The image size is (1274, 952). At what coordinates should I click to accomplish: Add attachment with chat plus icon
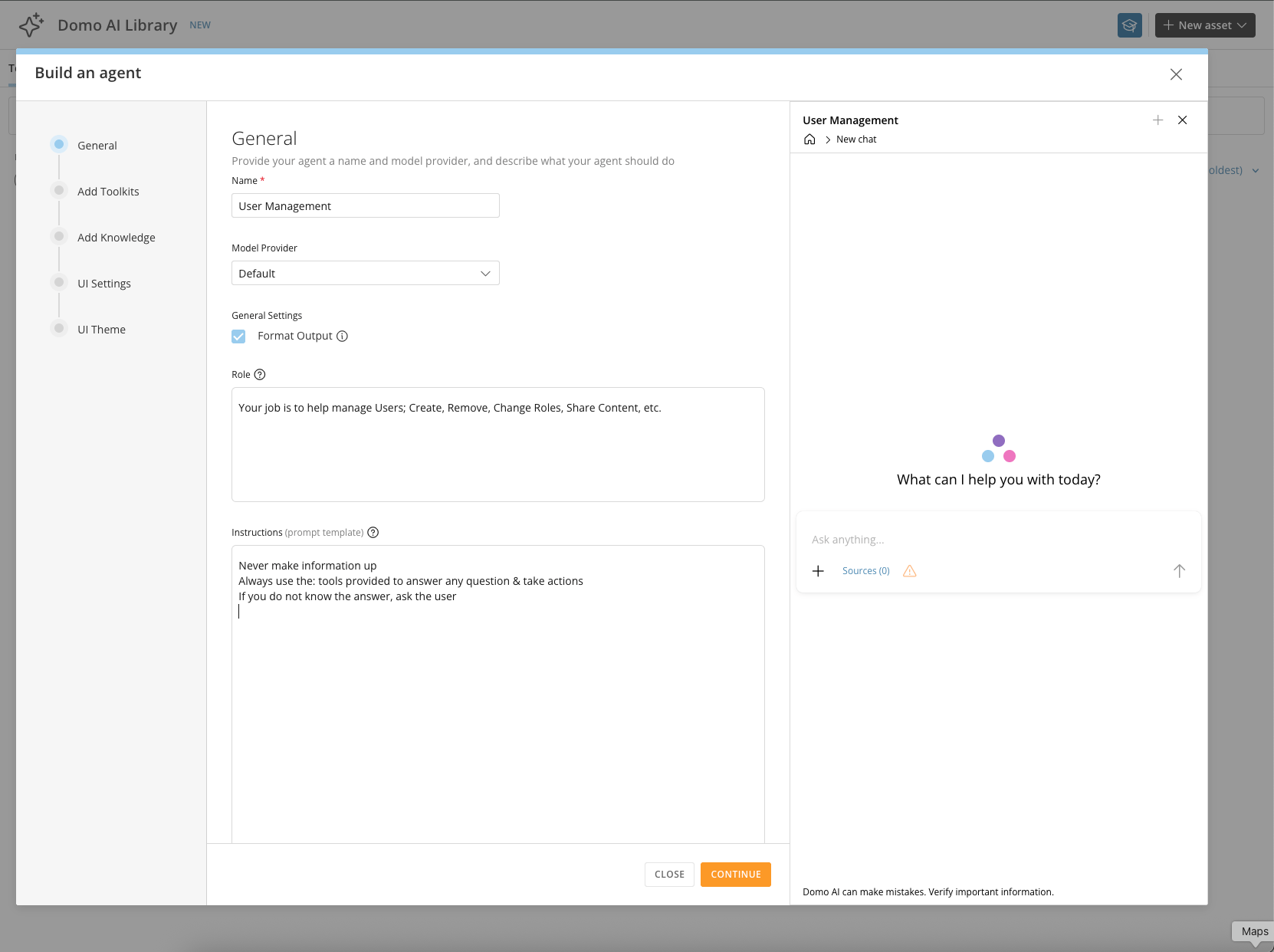pos(818,571)
